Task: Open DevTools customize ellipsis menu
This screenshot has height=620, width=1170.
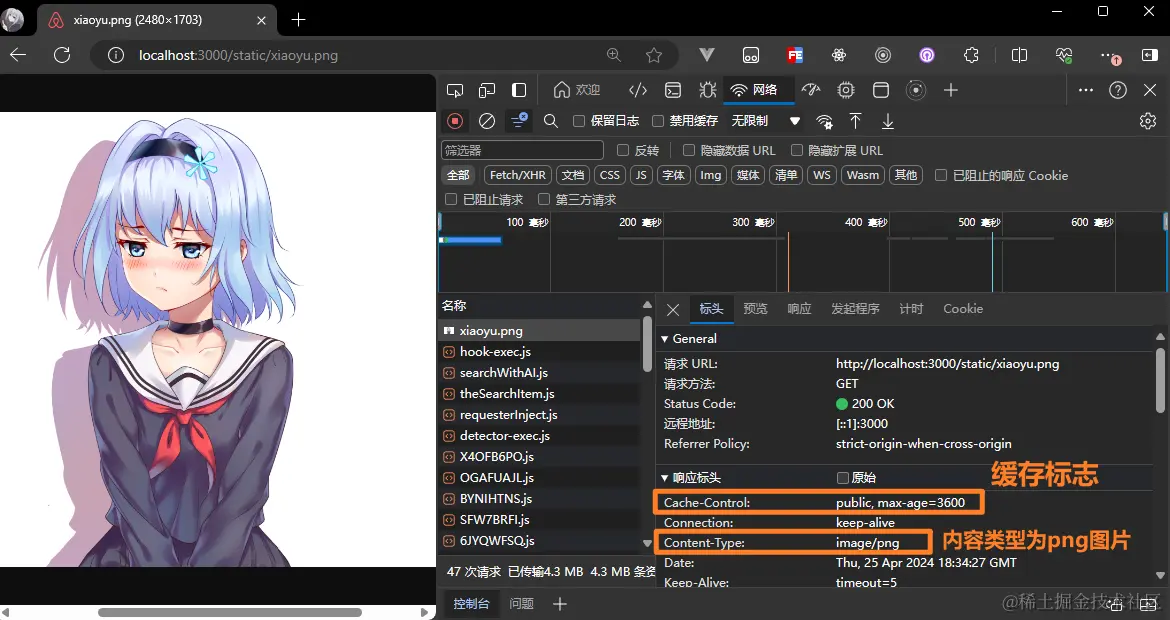Action: coord(1086,90)
